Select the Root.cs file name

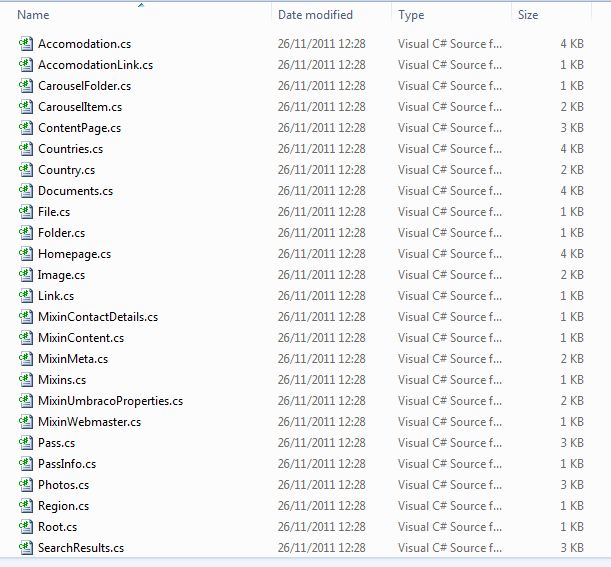pos(58,527)
